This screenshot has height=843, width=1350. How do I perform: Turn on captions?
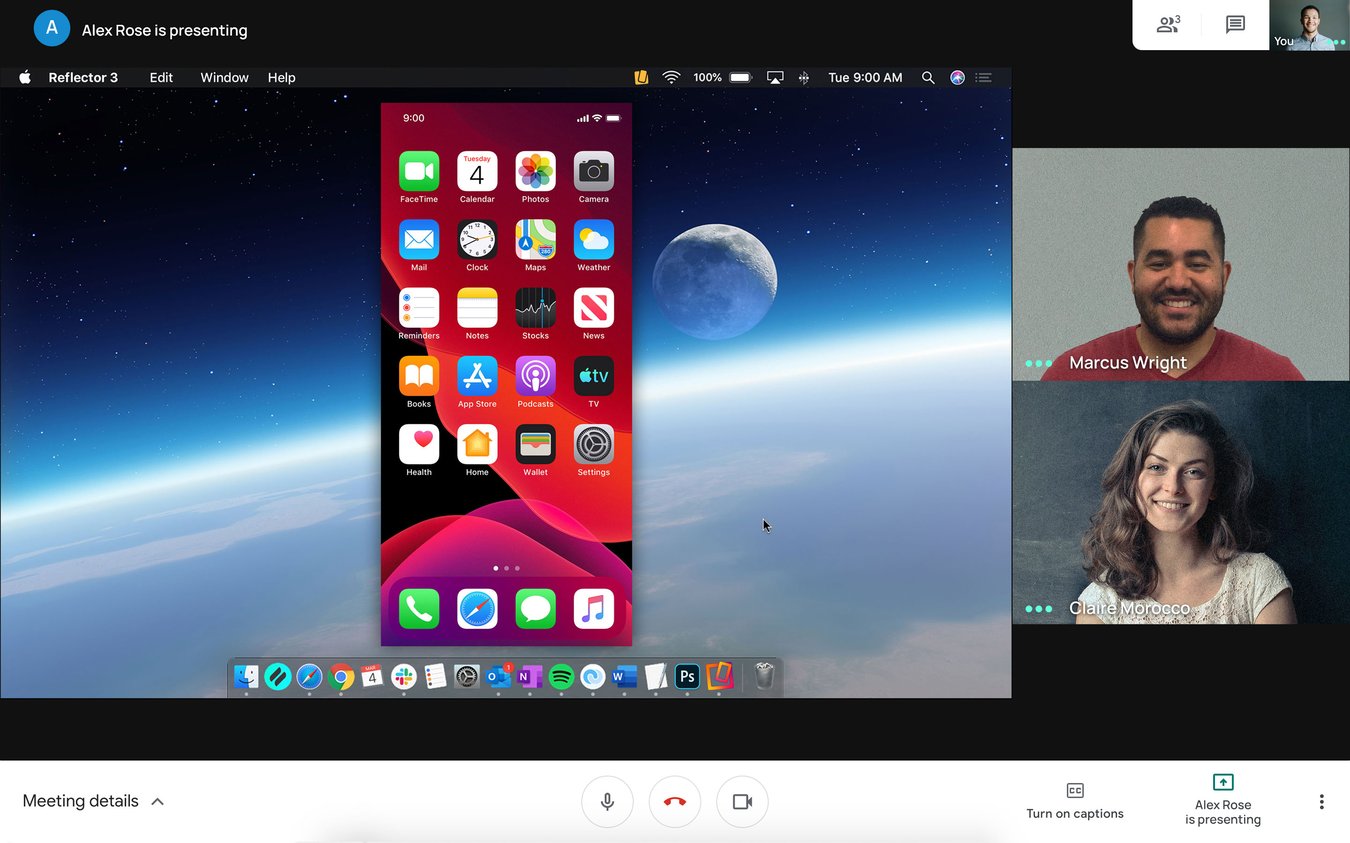click(1075, 801)
